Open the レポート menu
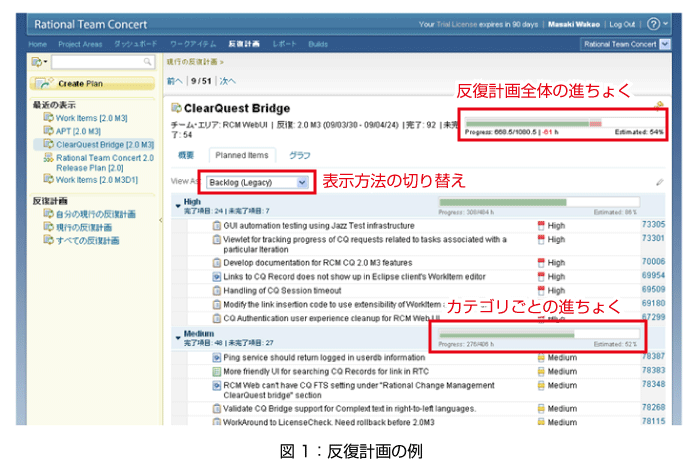 (284, 44)
